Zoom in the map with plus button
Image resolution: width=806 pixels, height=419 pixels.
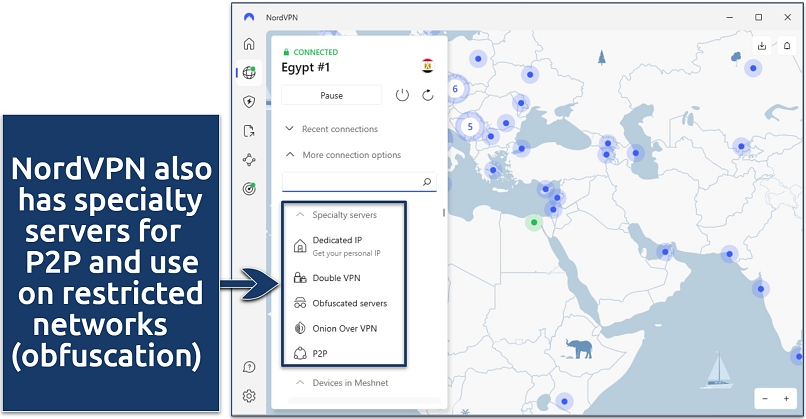click(786, 398)
